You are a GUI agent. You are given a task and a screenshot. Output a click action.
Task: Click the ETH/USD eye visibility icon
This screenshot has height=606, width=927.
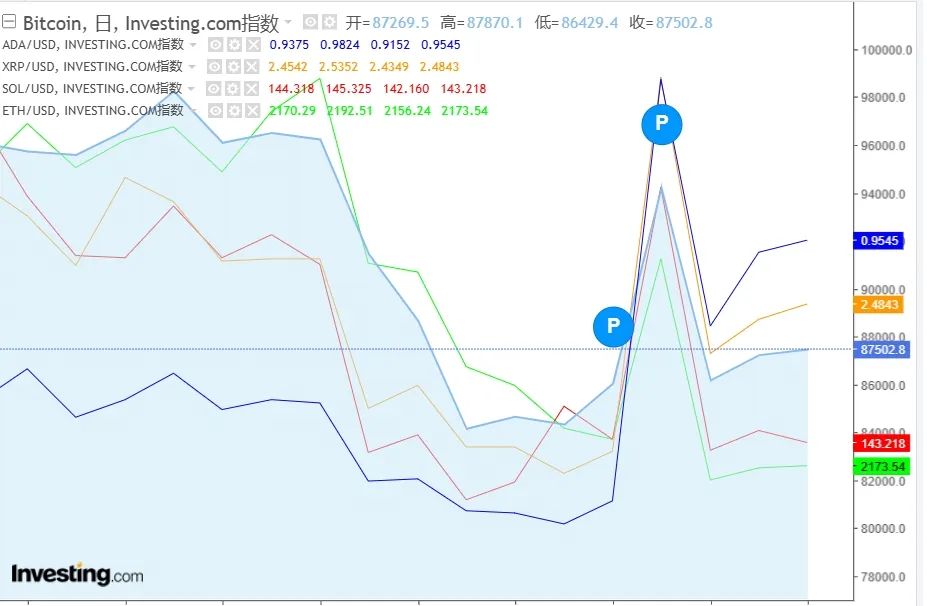click(215, 111)
